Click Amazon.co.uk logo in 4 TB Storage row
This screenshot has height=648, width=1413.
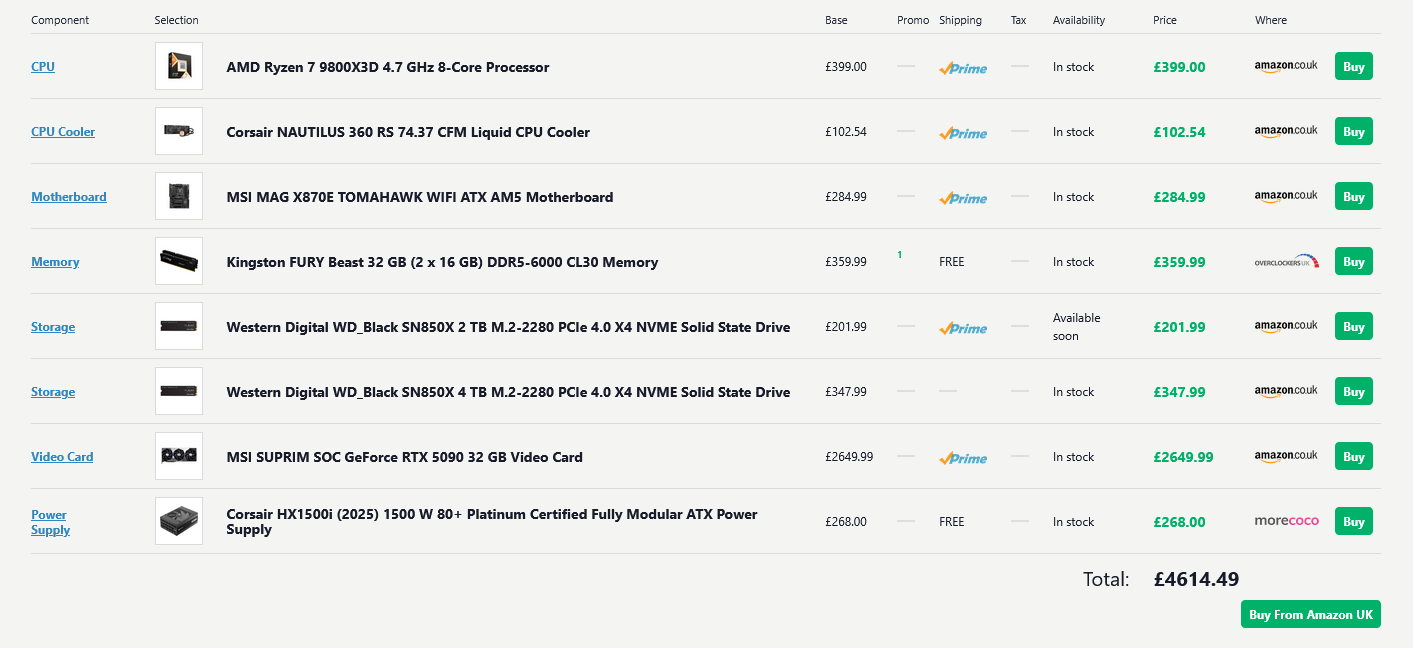(1286, 391)
